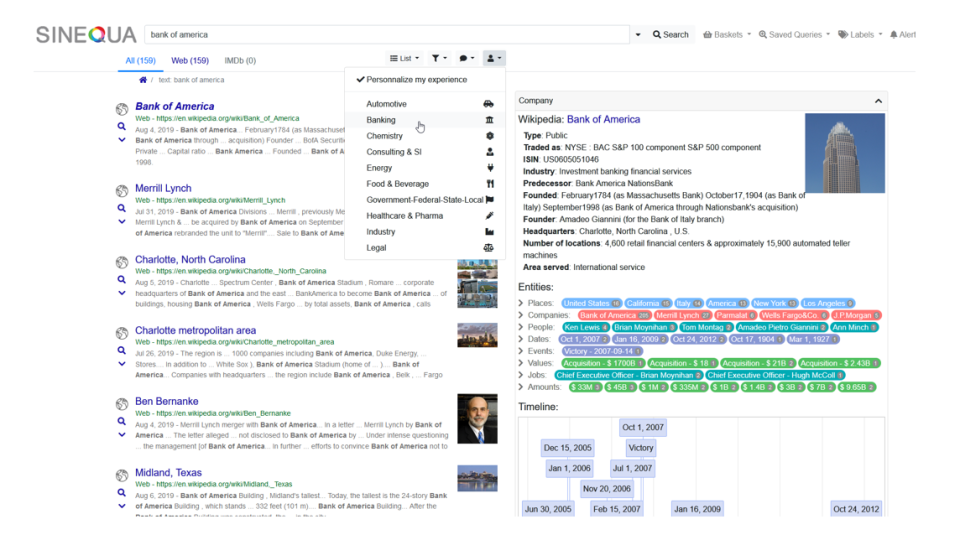Click the Search button
960x540 pixels.
tap(670, 35)
